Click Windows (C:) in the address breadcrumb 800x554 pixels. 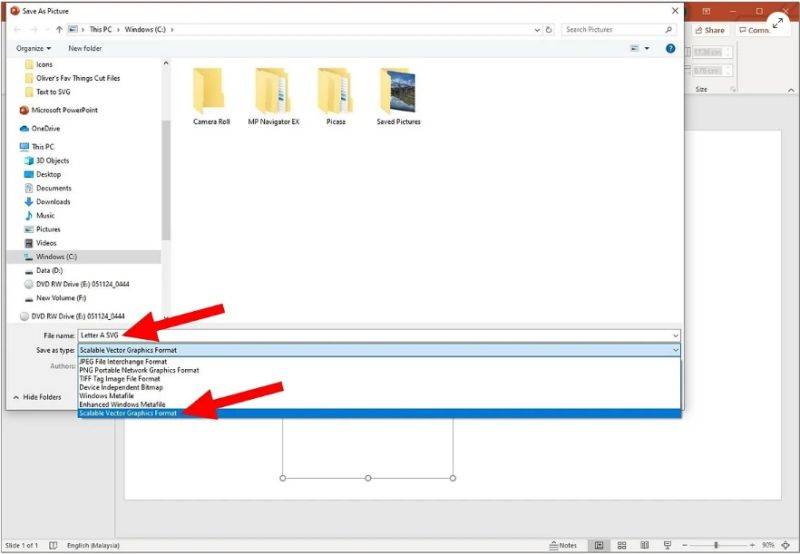point(145,30)
